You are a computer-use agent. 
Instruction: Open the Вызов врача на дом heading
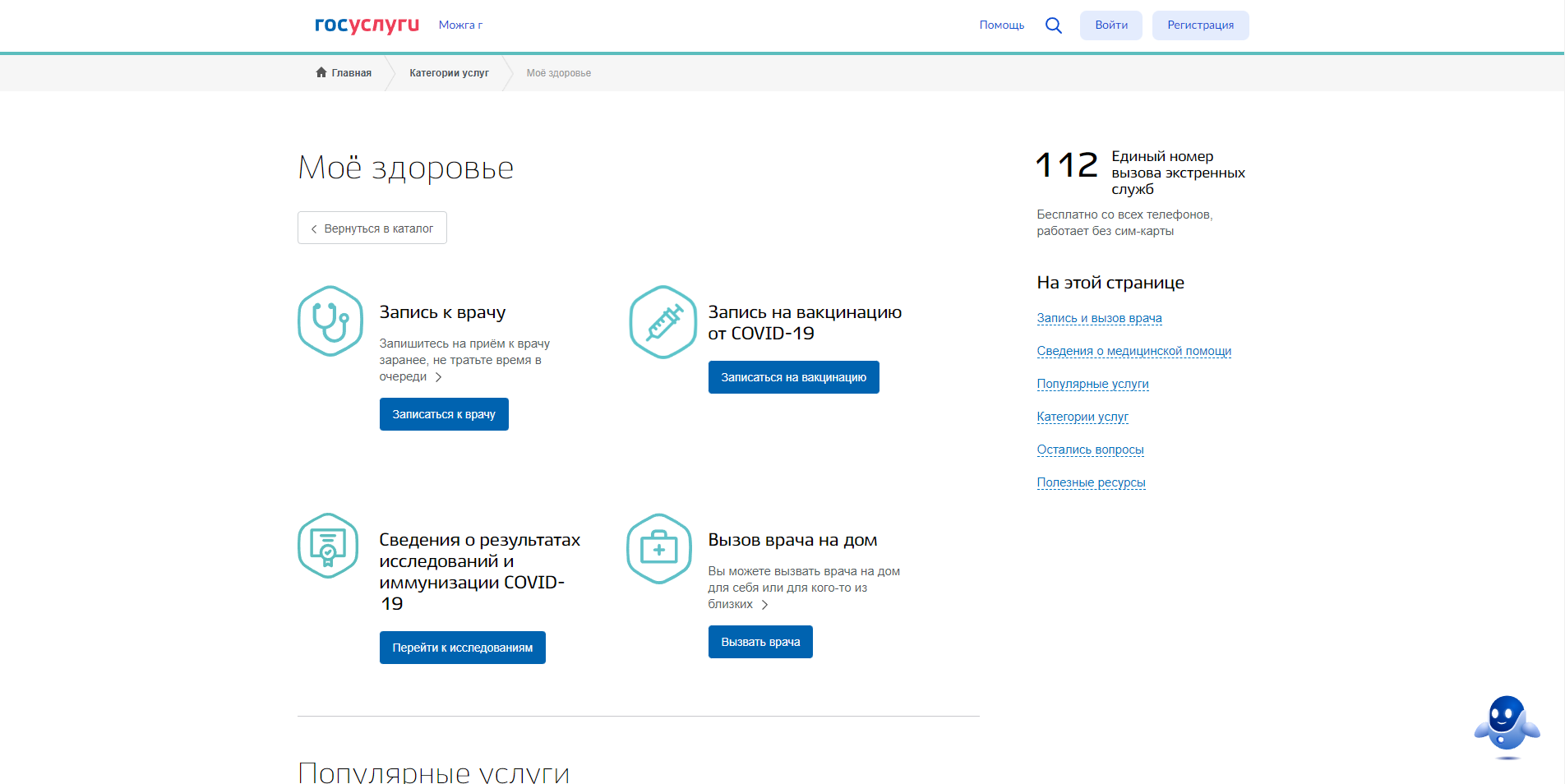792,540
